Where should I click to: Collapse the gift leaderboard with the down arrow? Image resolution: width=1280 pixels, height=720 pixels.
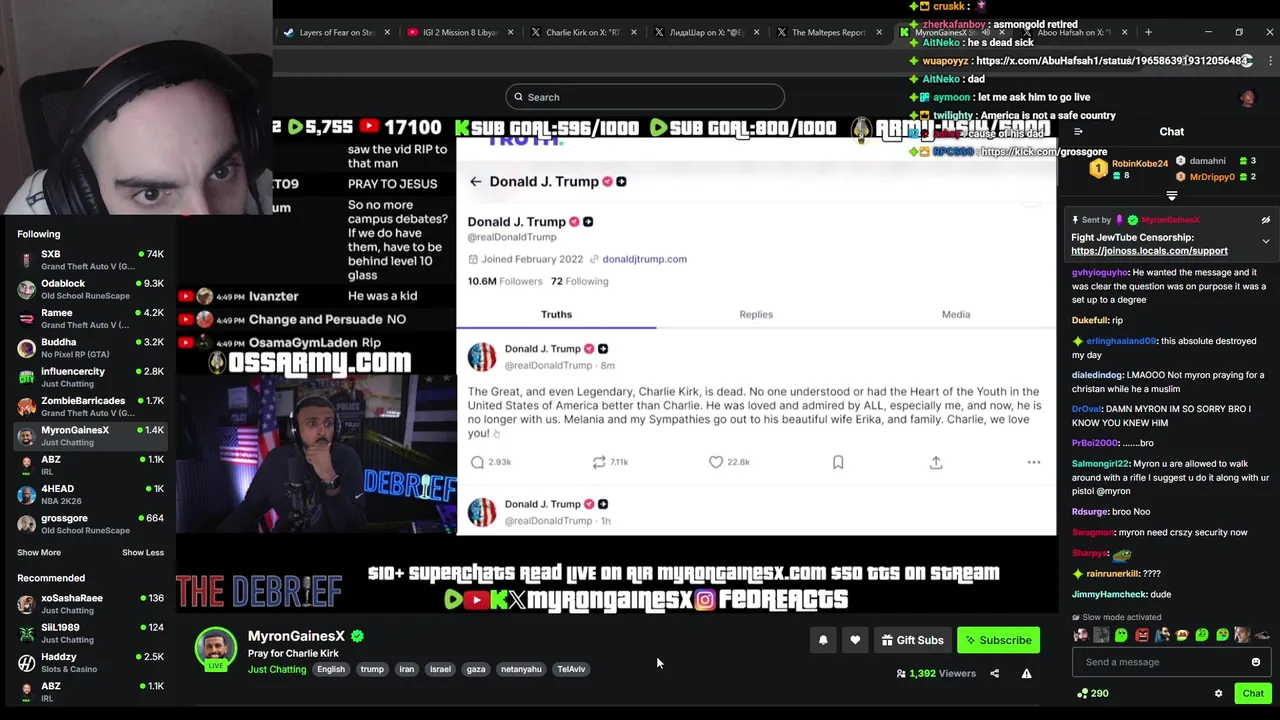click(1172, 196)
